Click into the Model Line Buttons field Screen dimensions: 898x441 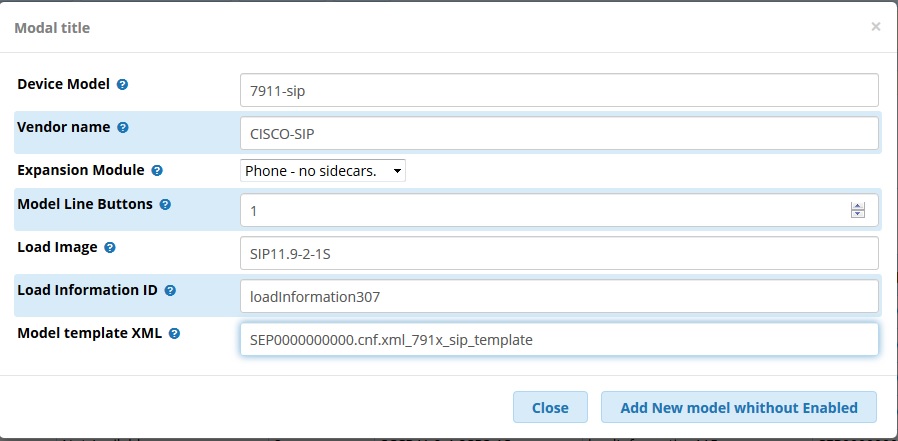coord(540,210)
